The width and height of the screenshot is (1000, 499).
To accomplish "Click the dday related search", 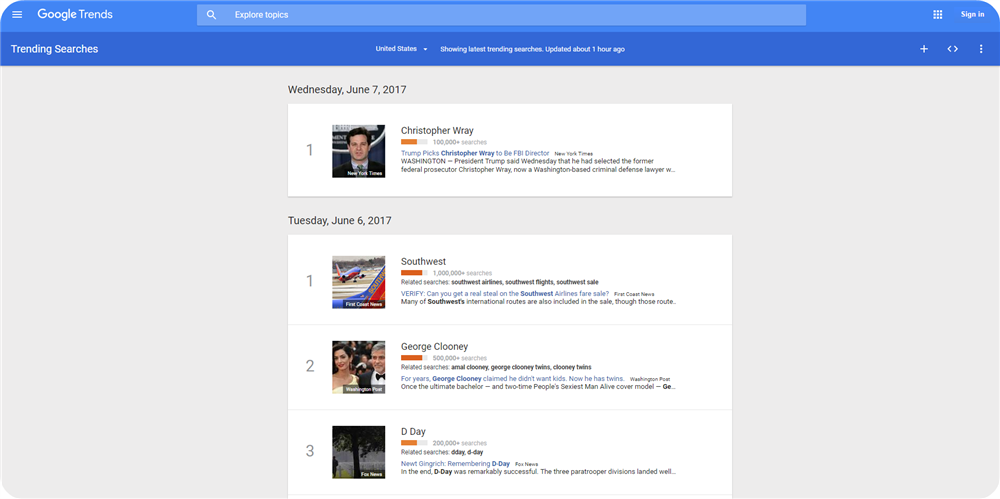I will (459, 452).
